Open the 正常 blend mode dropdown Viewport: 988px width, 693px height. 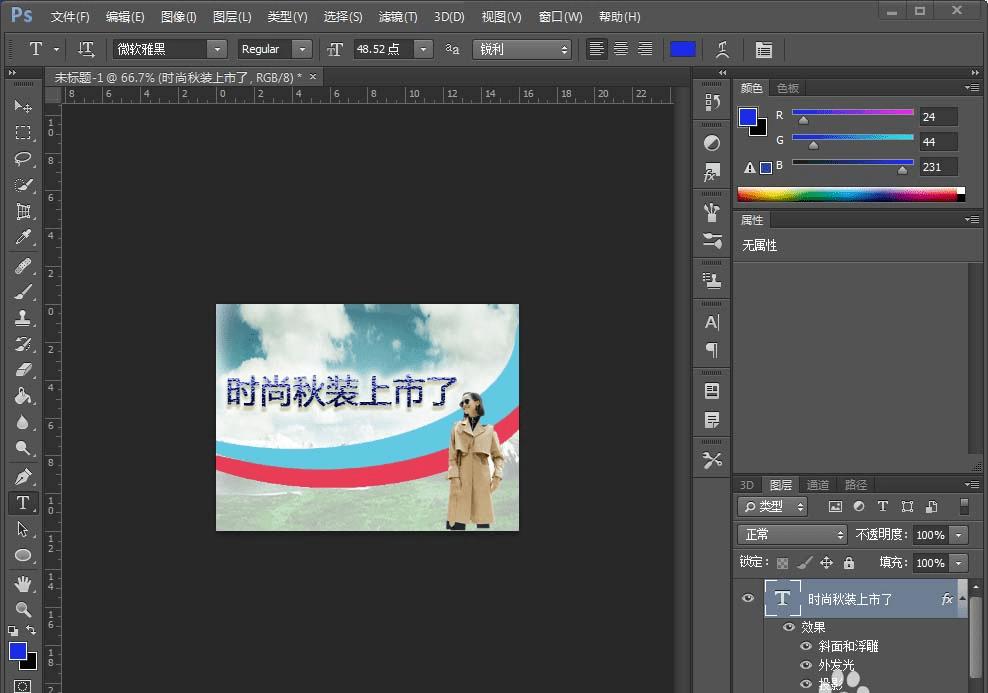pyautogui.click(x=792, y=535)
